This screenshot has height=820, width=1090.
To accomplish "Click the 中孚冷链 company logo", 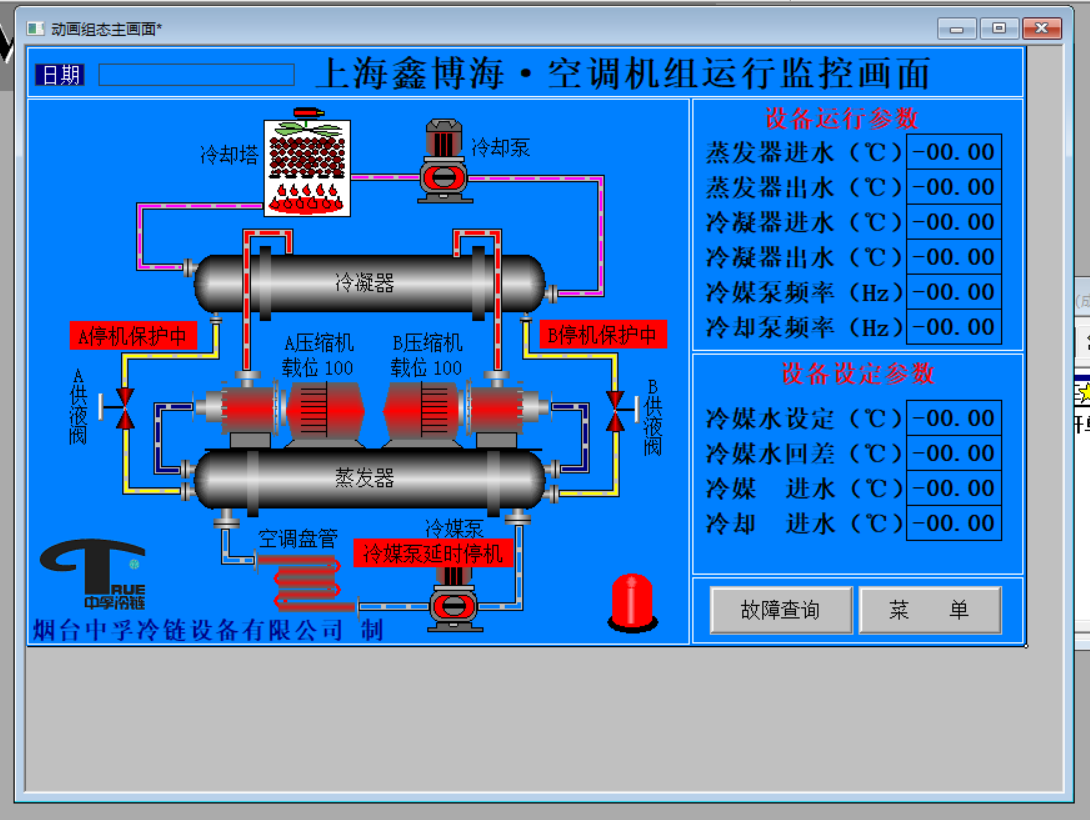I will click(x=94, y=575).
